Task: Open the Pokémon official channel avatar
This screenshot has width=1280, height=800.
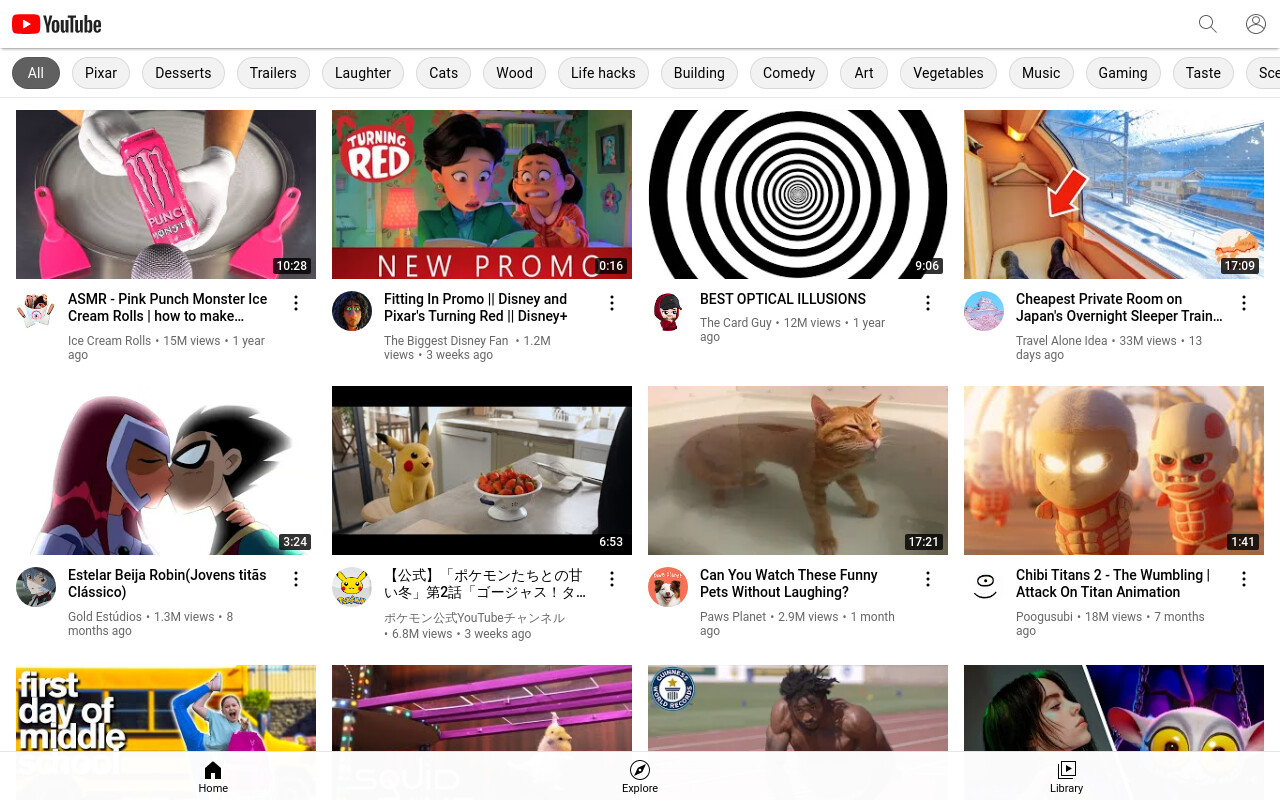Action: (x=352, y=587)
